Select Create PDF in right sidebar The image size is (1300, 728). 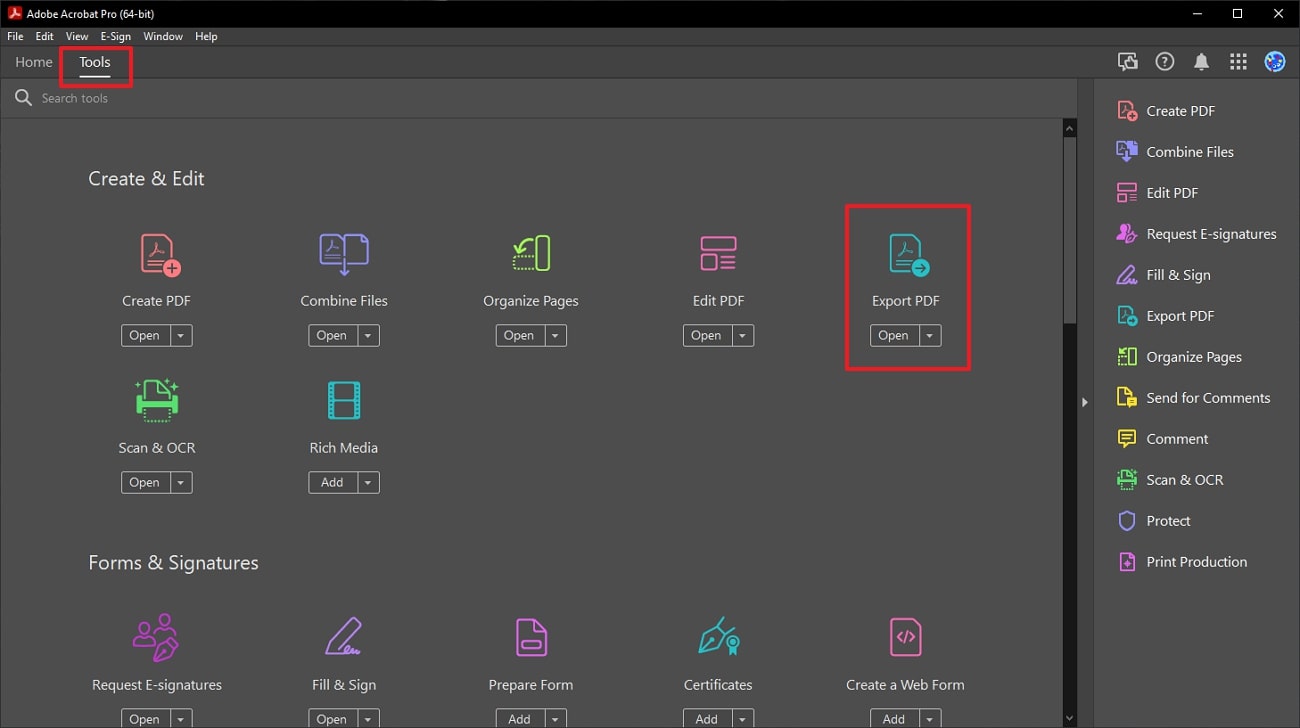click(x=1181, y=111)
